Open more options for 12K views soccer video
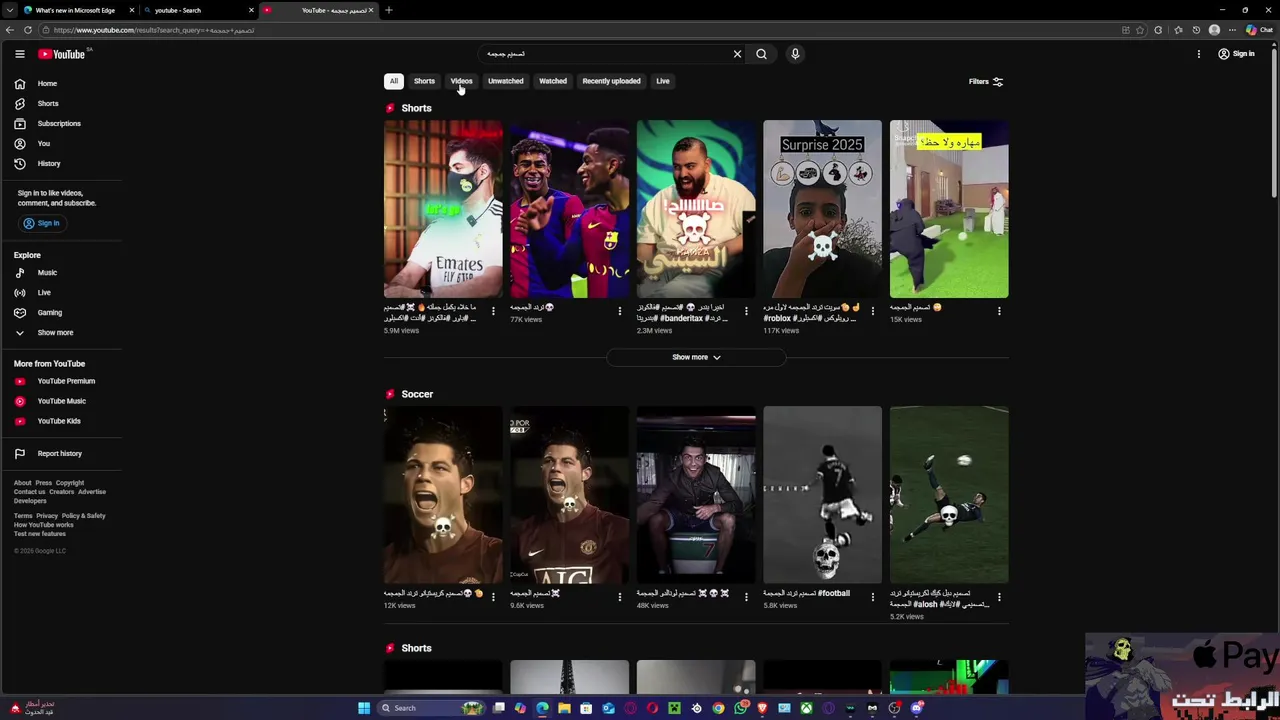Viewport: 1280px width, 720px height. (x=493, y=597)
